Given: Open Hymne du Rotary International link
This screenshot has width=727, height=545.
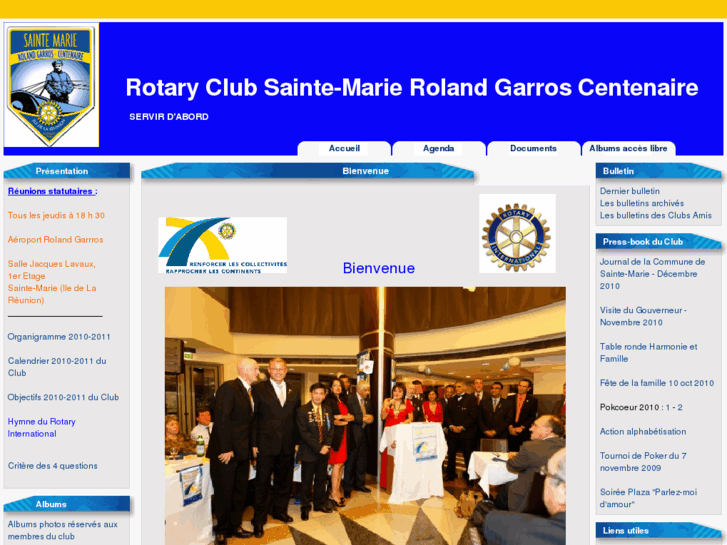Looking at the screenshot, I should 41,428.
